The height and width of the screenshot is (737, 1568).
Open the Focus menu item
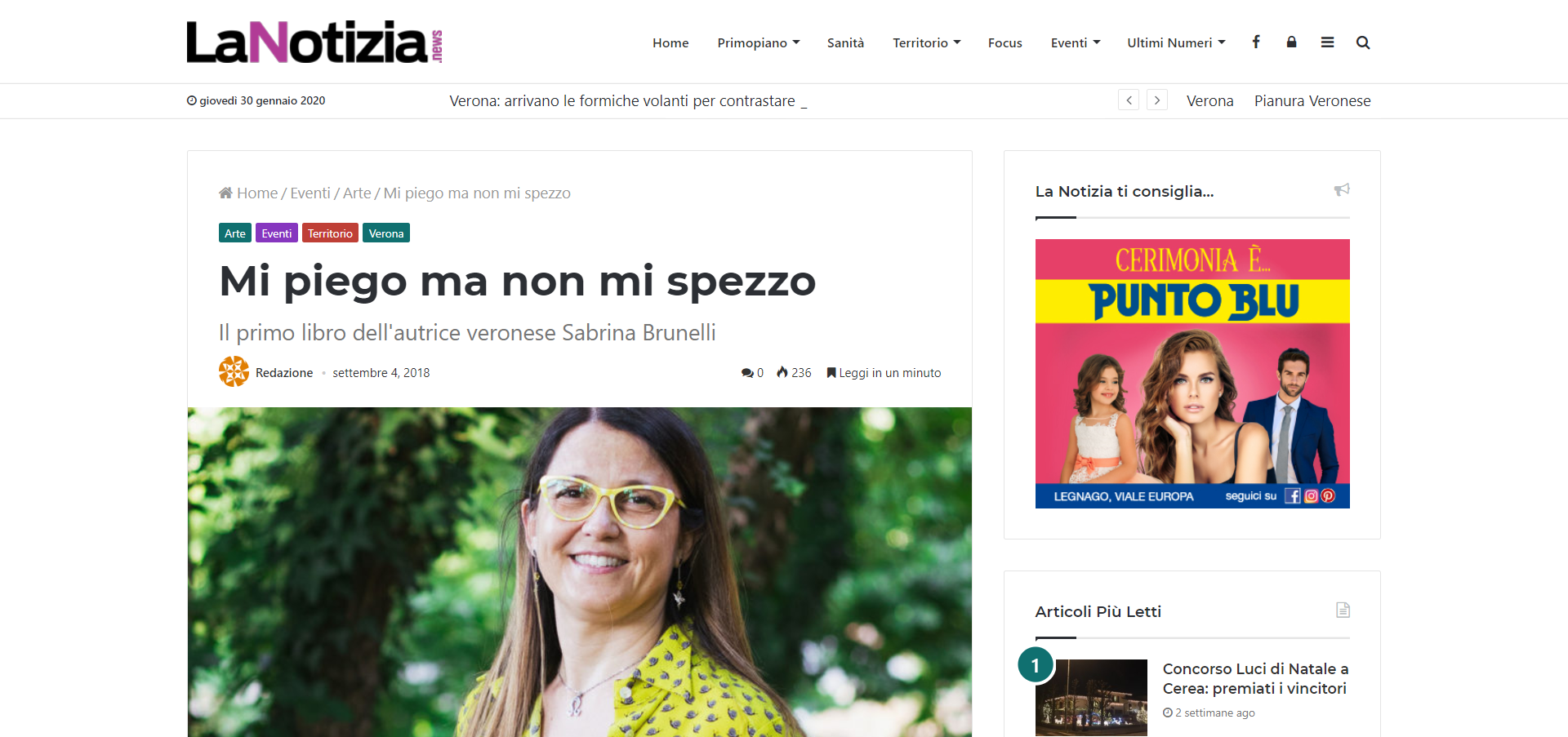[1005, 42]
